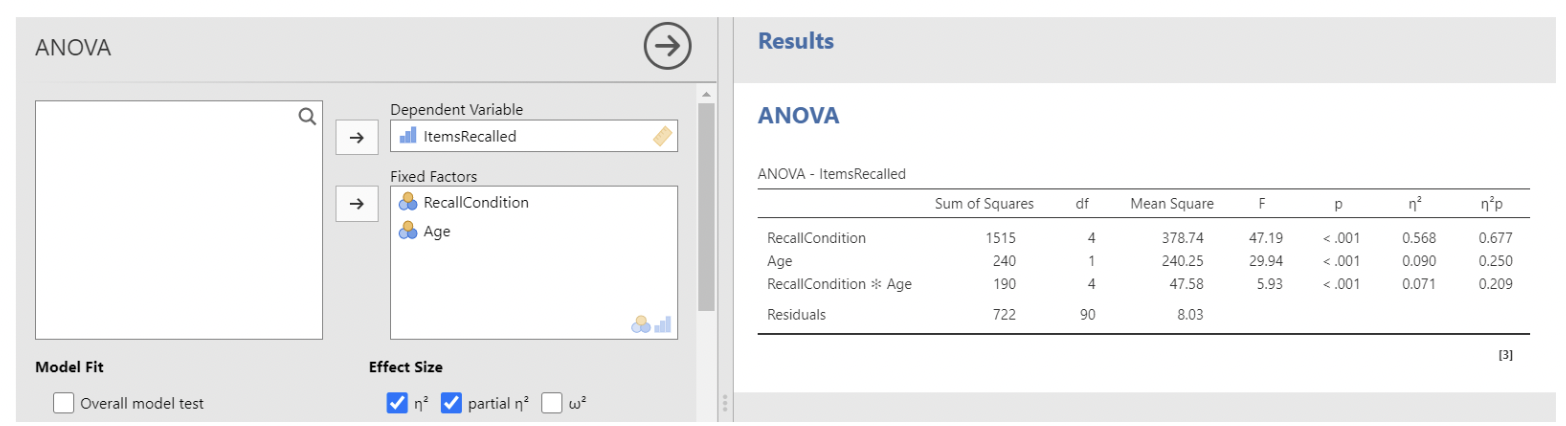1566x426 pixels.
Task: Click the ruler icon in Dependent Variable box
Action: (662, 137)
